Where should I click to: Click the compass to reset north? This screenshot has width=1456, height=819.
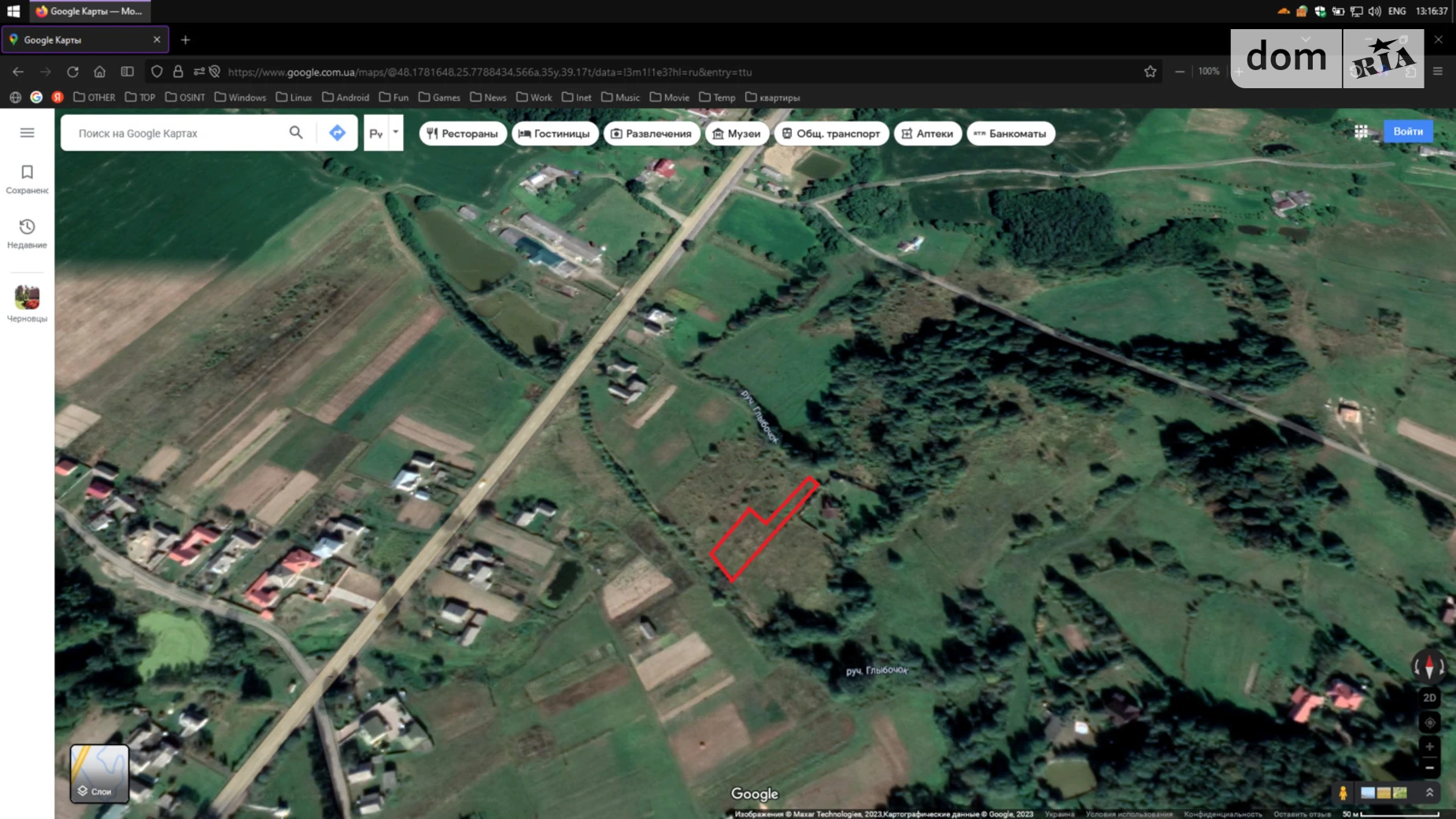coord(1429,667)
